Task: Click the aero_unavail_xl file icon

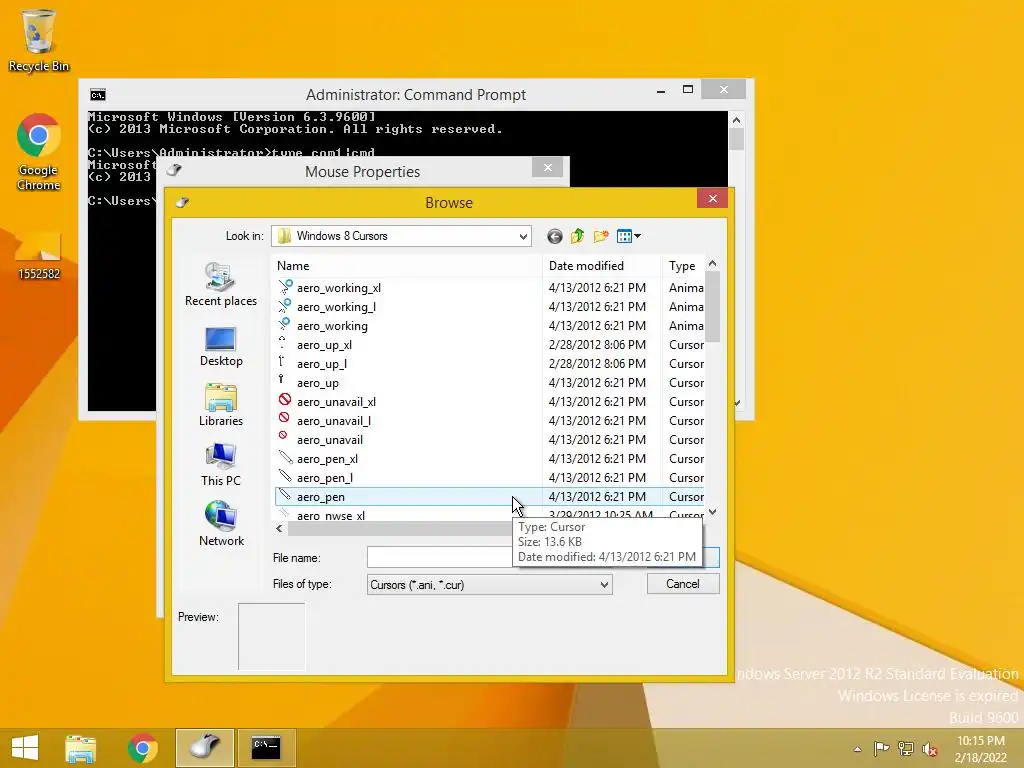Action: [285, 400]
